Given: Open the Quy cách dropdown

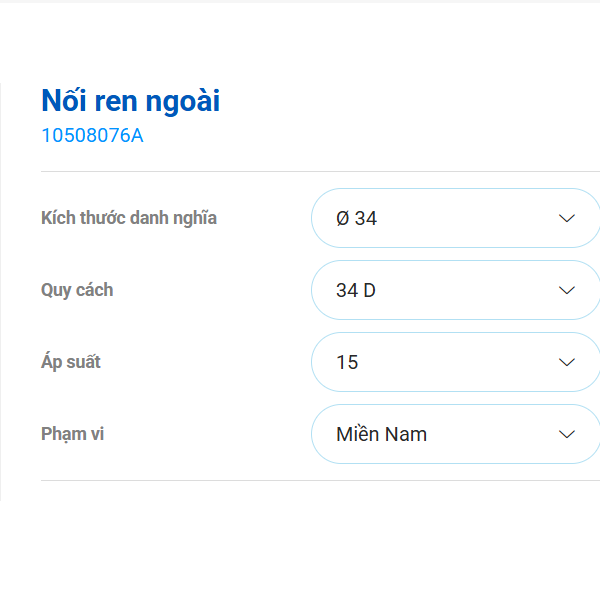Looking at the screenshot, I should (x=455, y=290).
